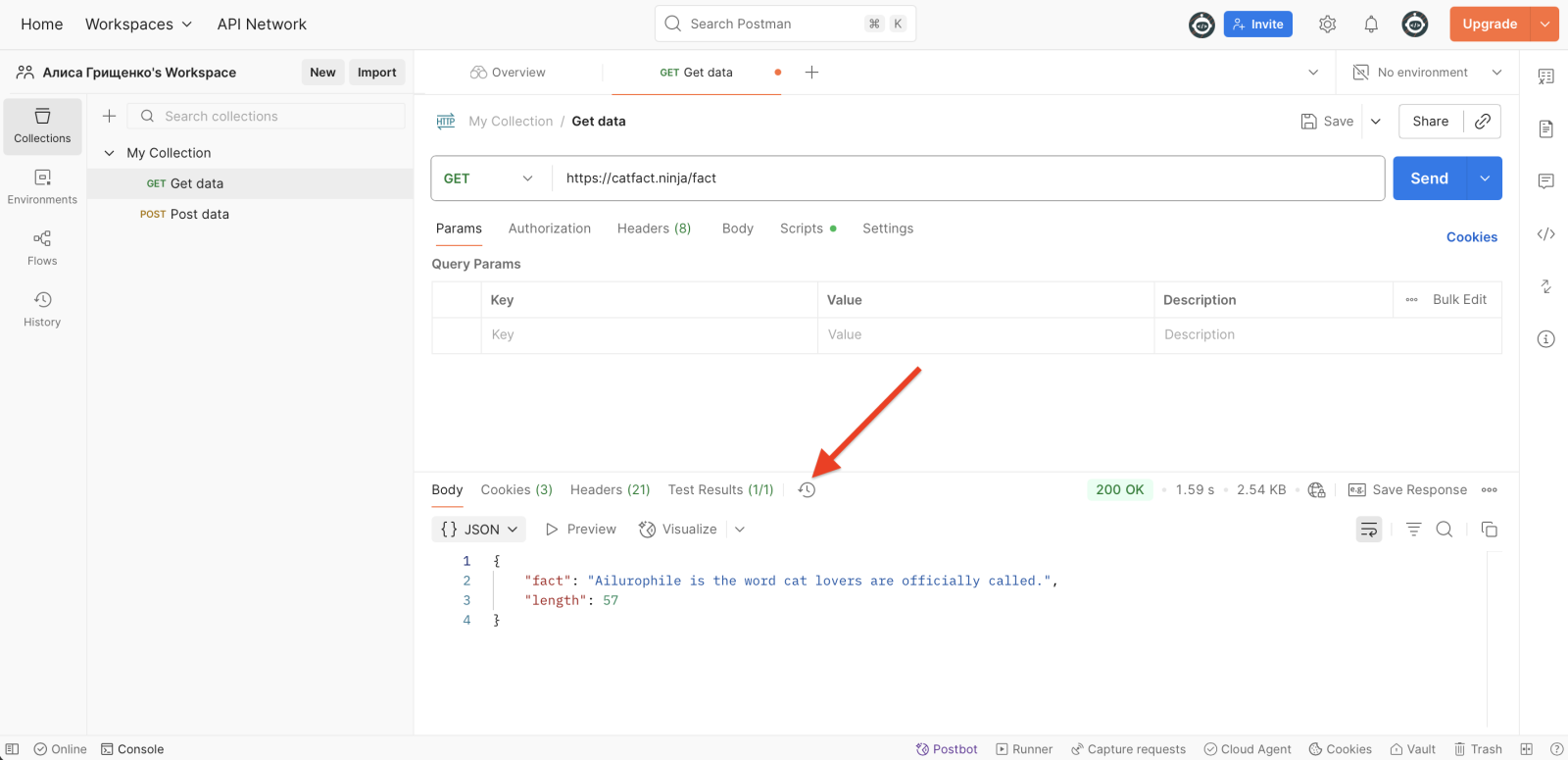Viewport: 1568px width, 760px height.
Task: Click the Import button
Action: (377, 73)
